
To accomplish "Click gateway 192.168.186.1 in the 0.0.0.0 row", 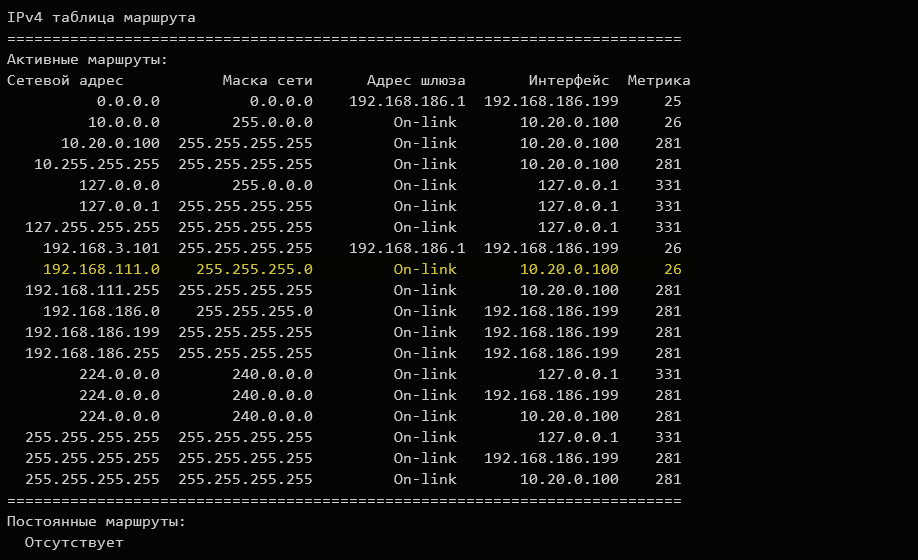I will point(407,101).
